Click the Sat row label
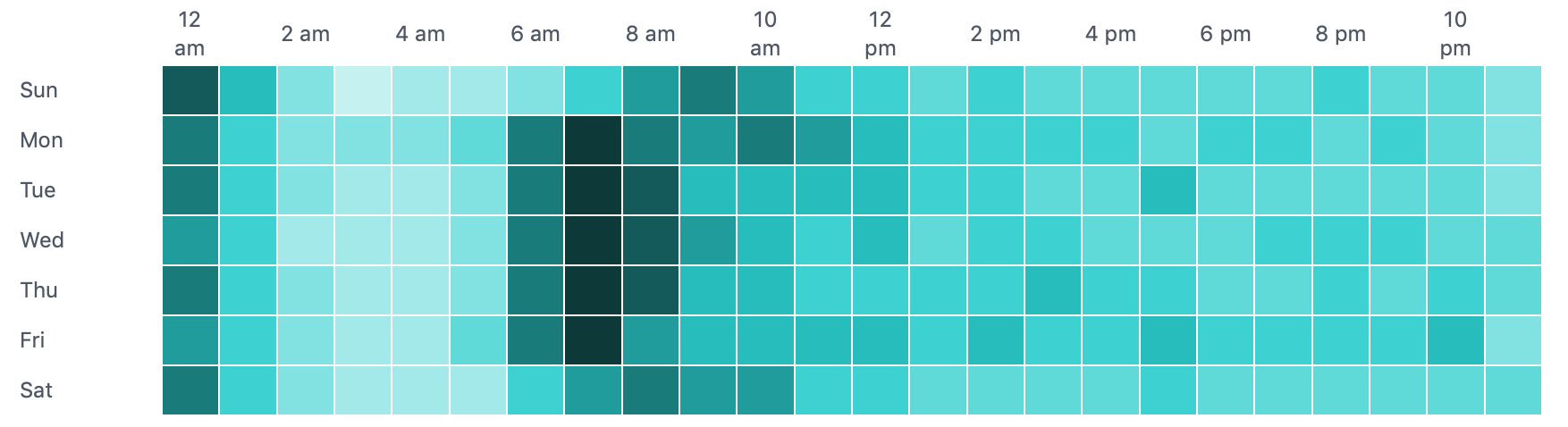 [37, 390]
